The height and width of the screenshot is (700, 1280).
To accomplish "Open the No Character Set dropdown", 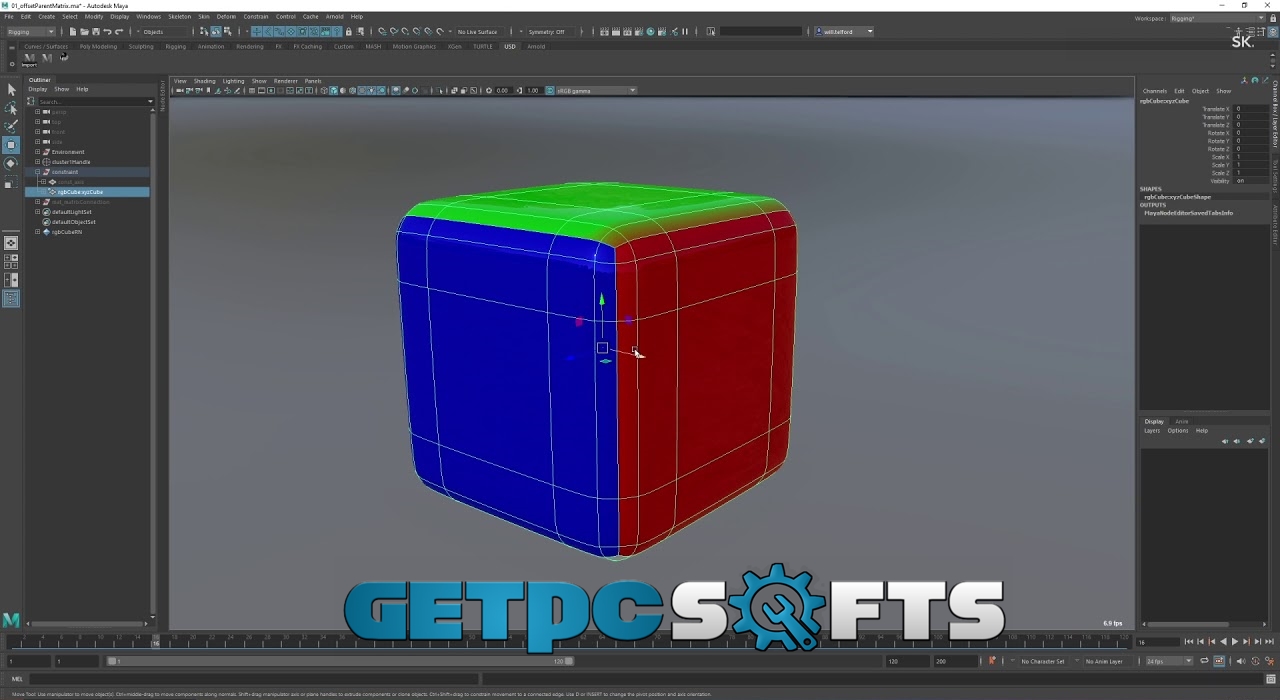I will [x=1042, y=661].
